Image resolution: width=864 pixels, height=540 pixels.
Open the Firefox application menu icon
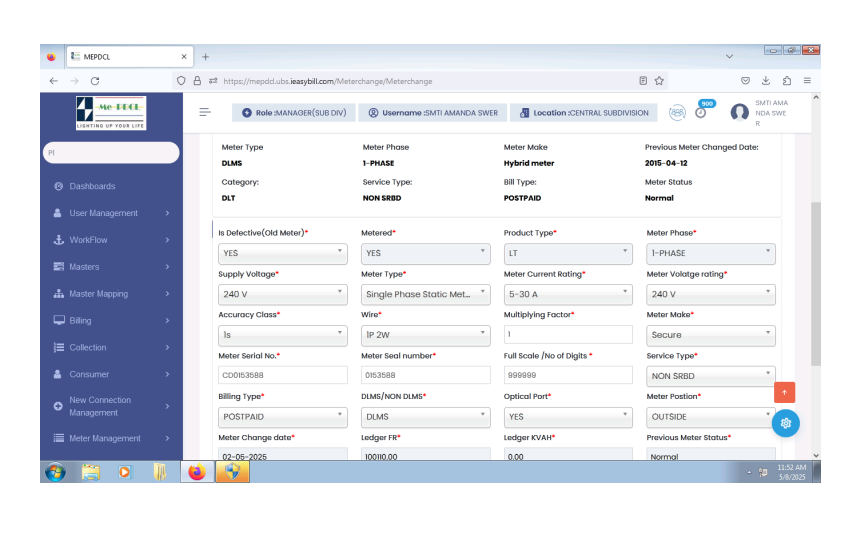click(807, 80)
